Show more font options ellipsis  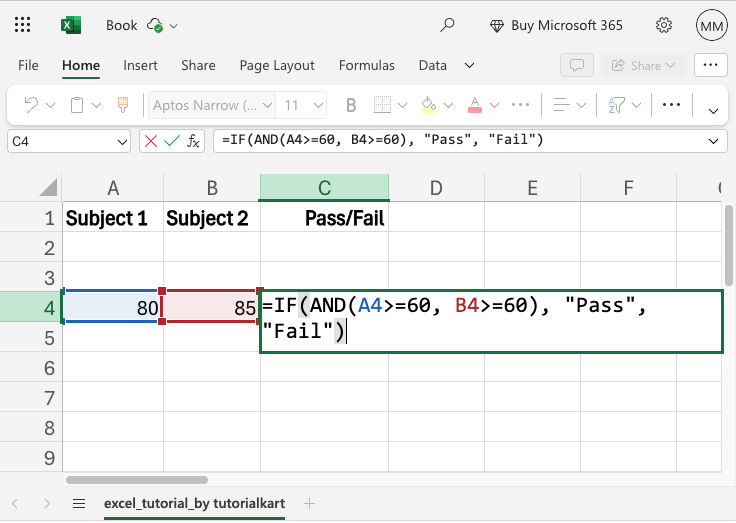[520, 105]
